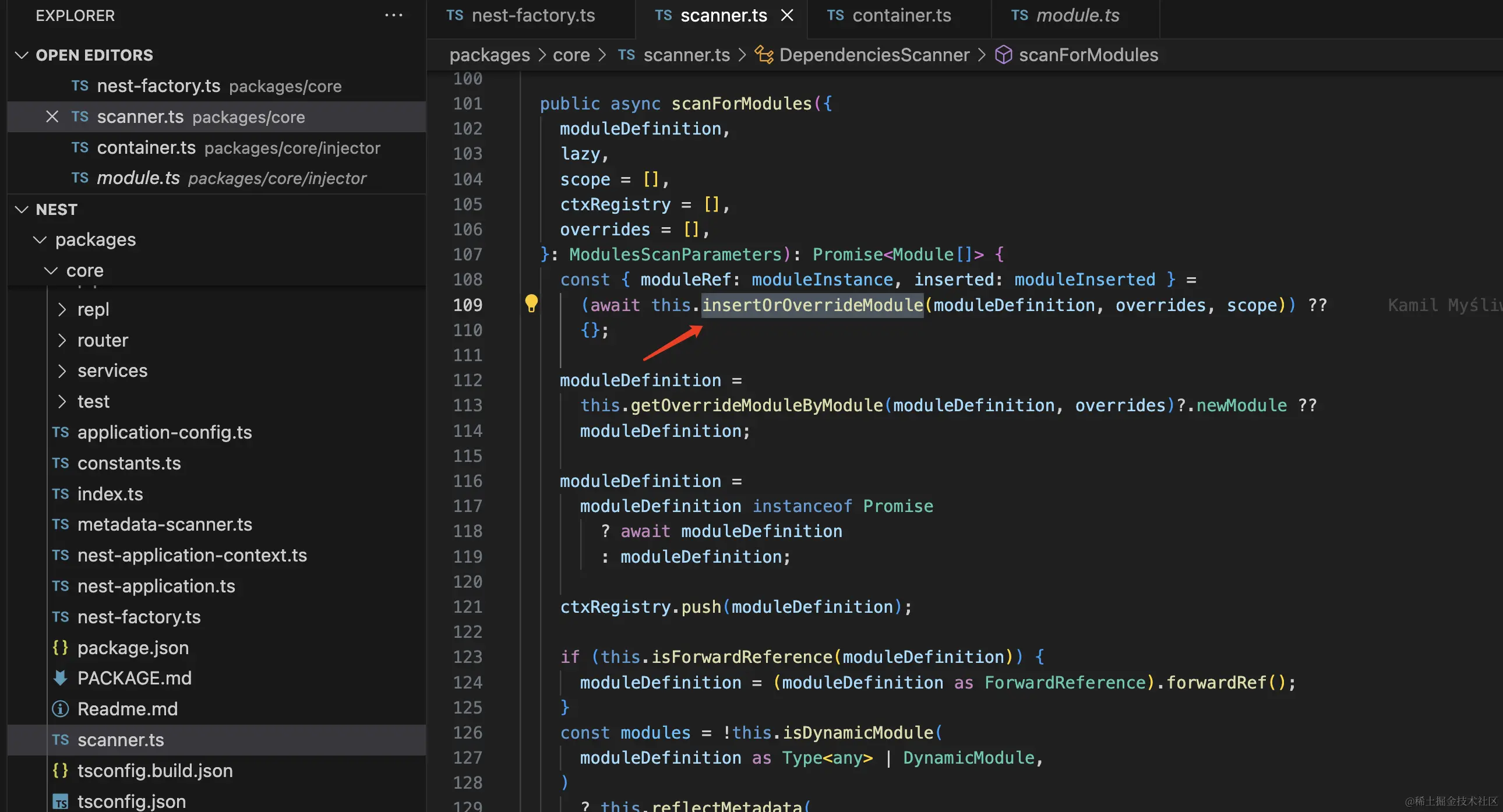Expand the repl folder
Screen dimensions: 1503x812
pyautogui.click(x=62, y=309)
